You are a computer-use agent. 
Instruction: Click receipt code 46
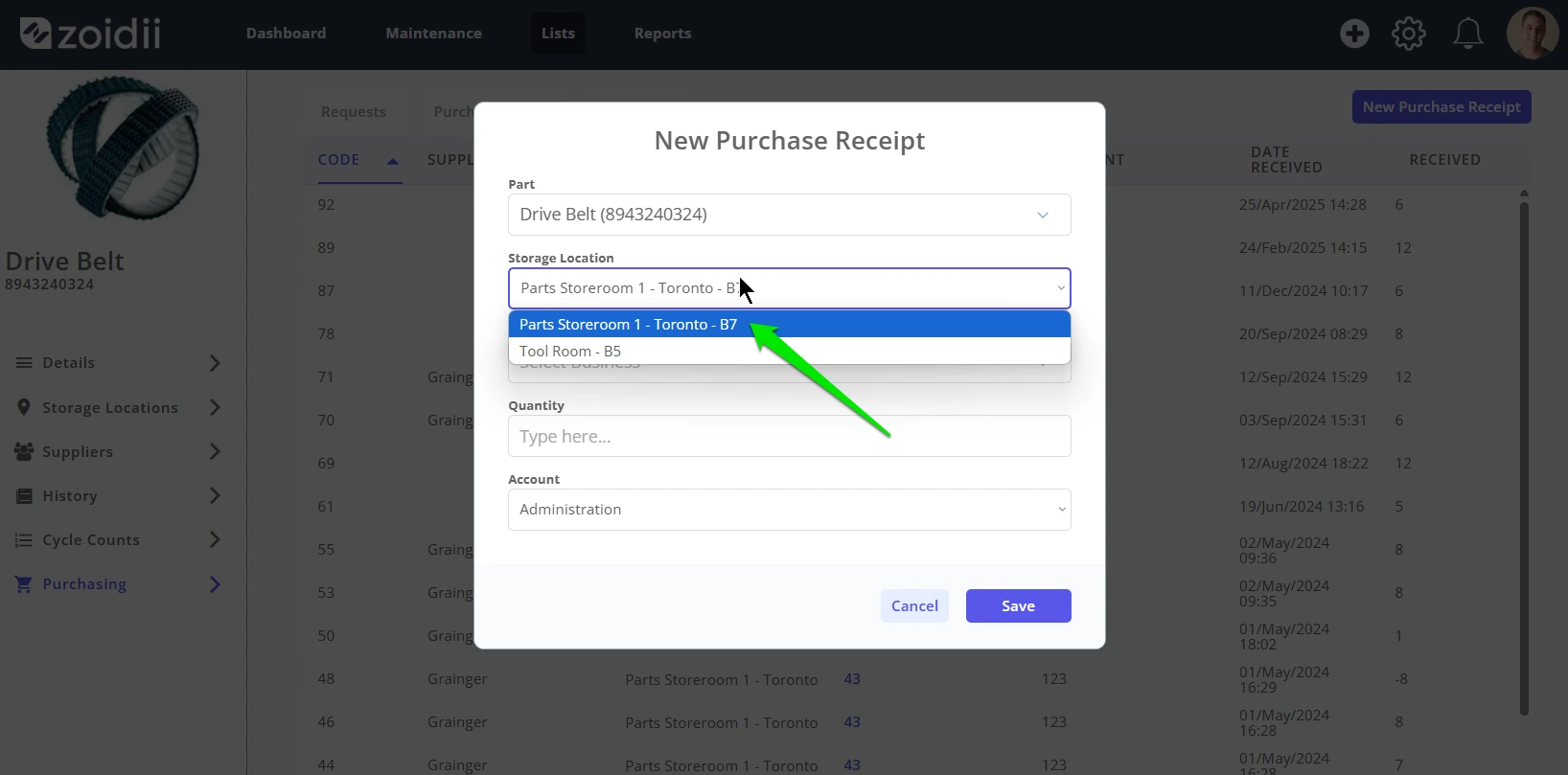pos(326,722)
